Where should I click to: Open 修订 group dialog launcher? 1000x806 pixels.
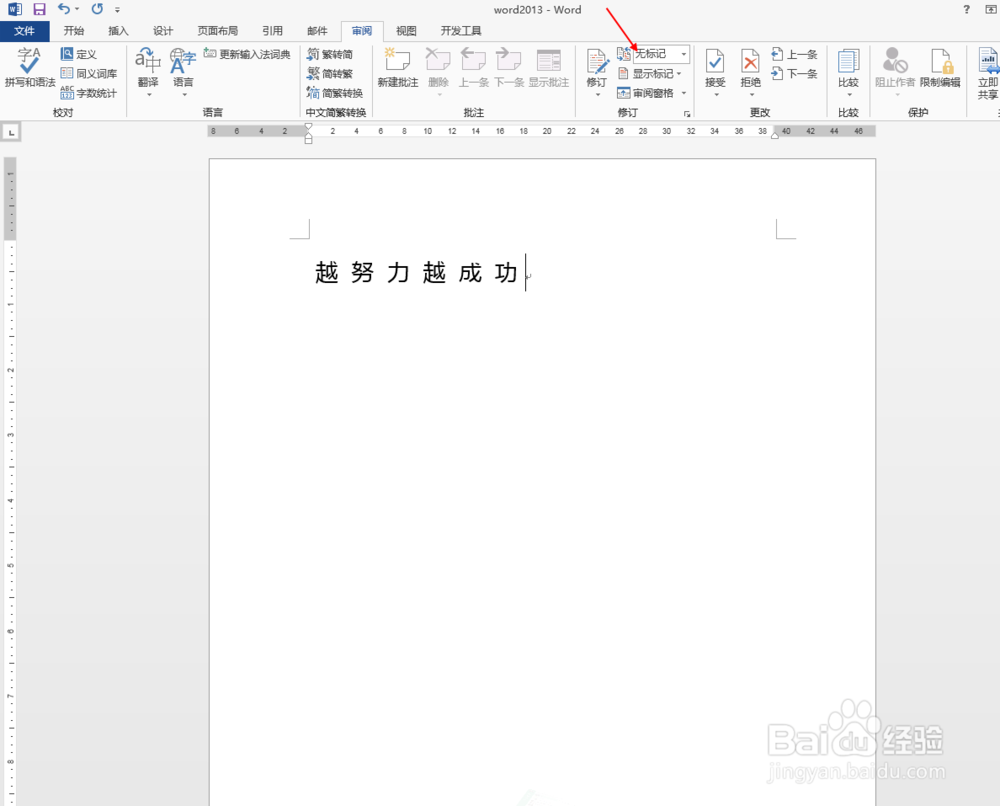[687, 114]
